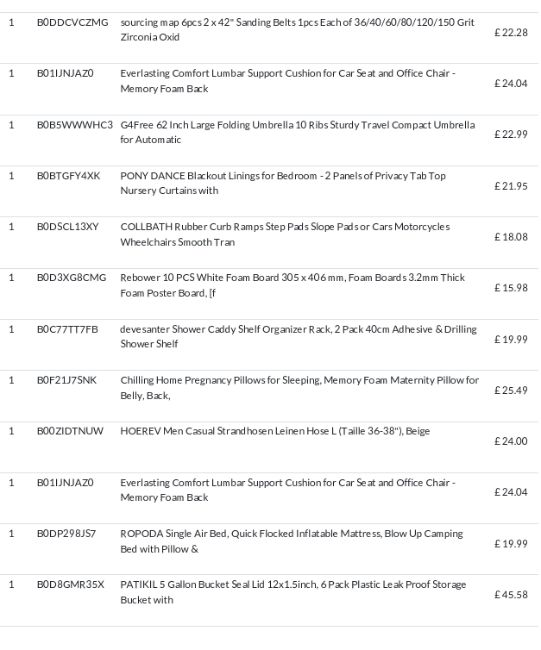Open devesanter Shower Caddy Shelf item
This screenshot has width=541, height=650.
tap(298, 337)
